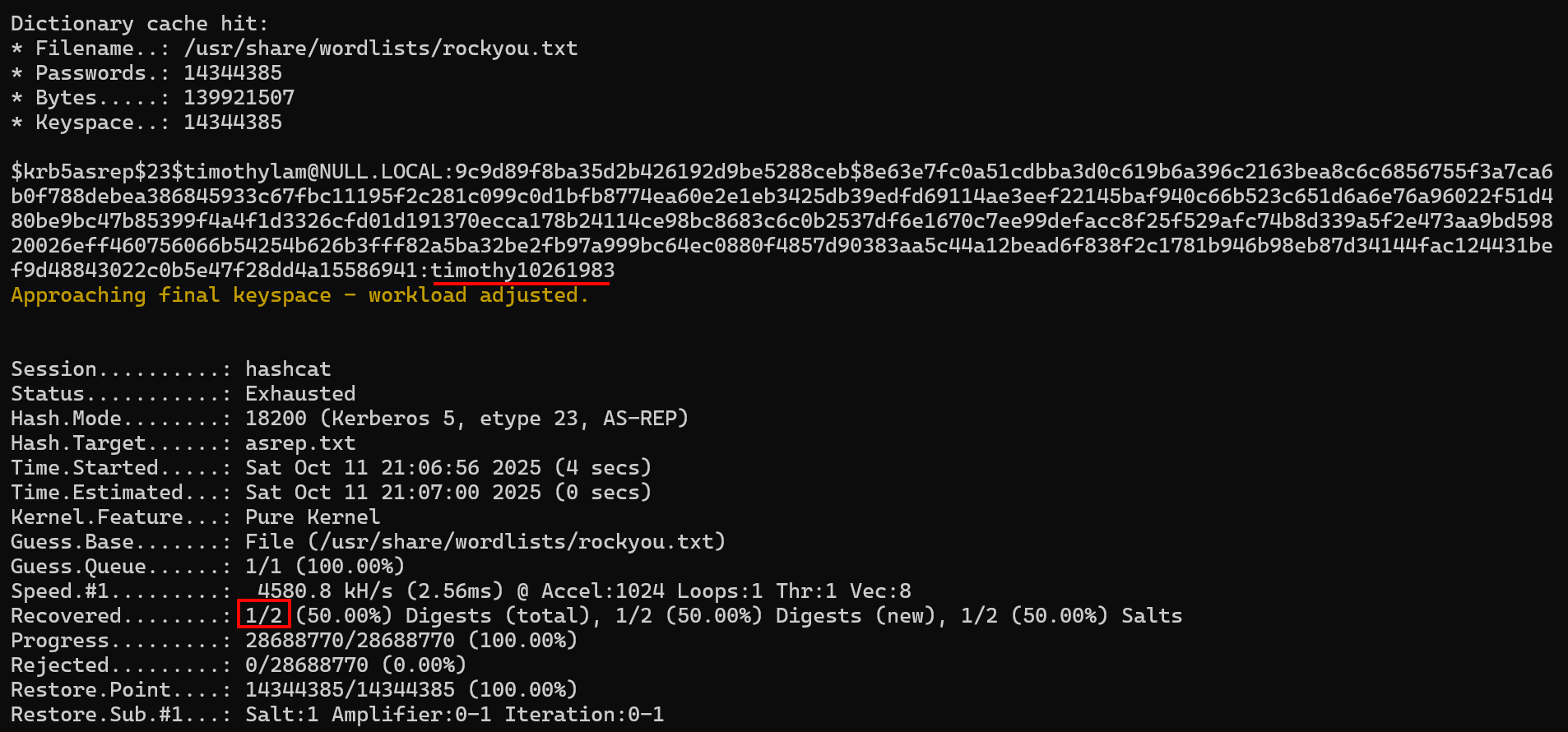Screen dimensions: 1568x732
Task: Click the Passwords count 14344385
Action: click(x=232, y=73)
